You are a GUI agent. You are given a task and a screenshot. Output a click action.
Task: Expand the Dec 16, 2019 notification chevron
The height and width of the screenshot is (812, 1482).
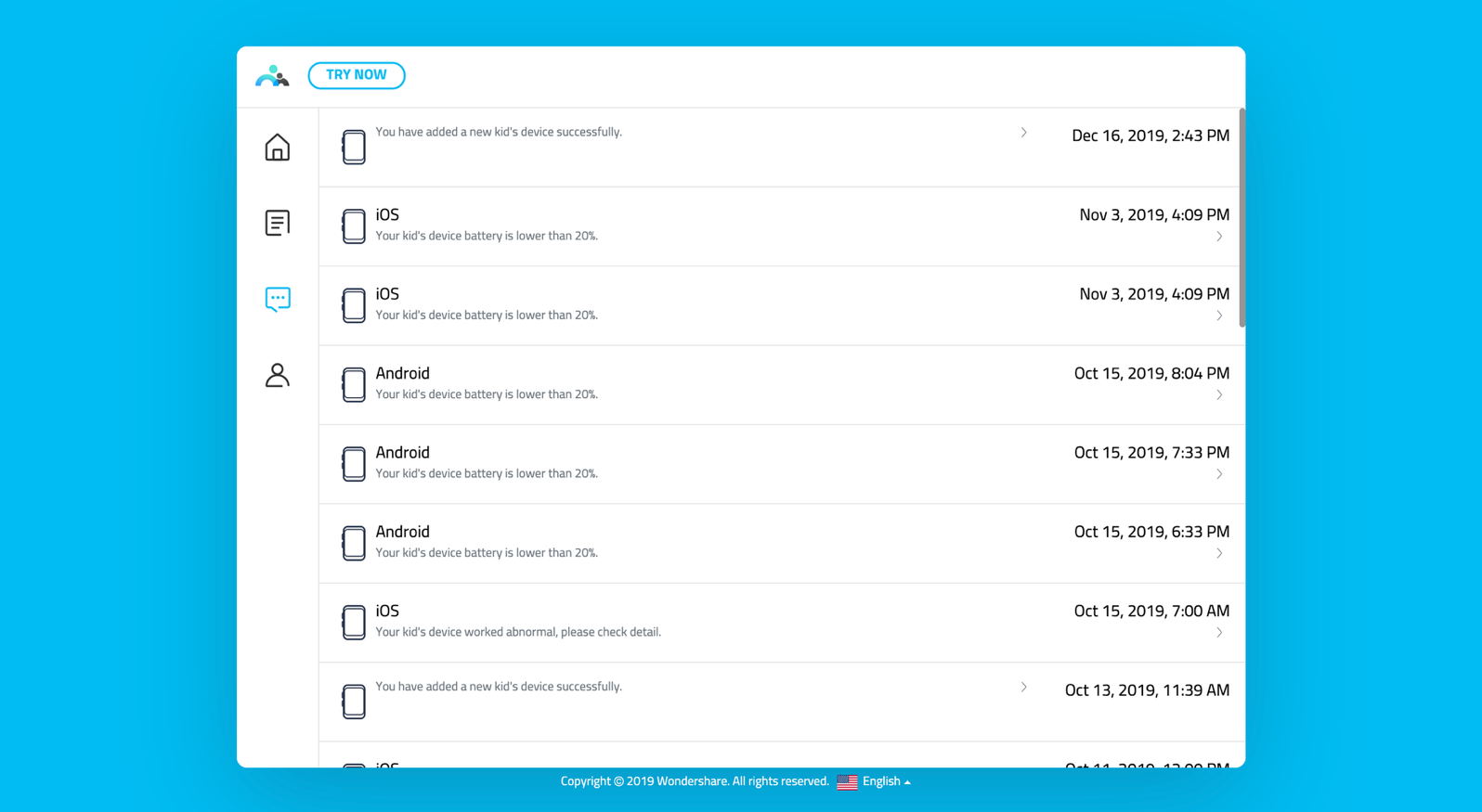point(1023,133)
